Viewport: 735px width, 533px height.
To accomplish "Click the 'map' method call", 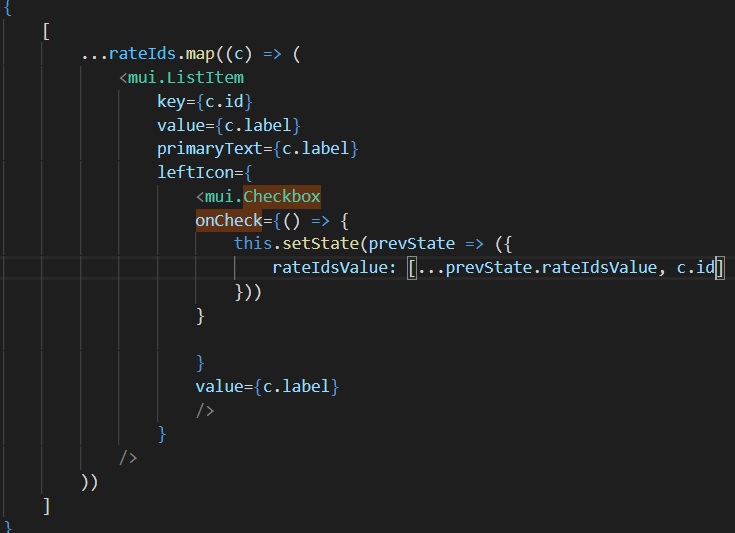I will coord(200,54).
